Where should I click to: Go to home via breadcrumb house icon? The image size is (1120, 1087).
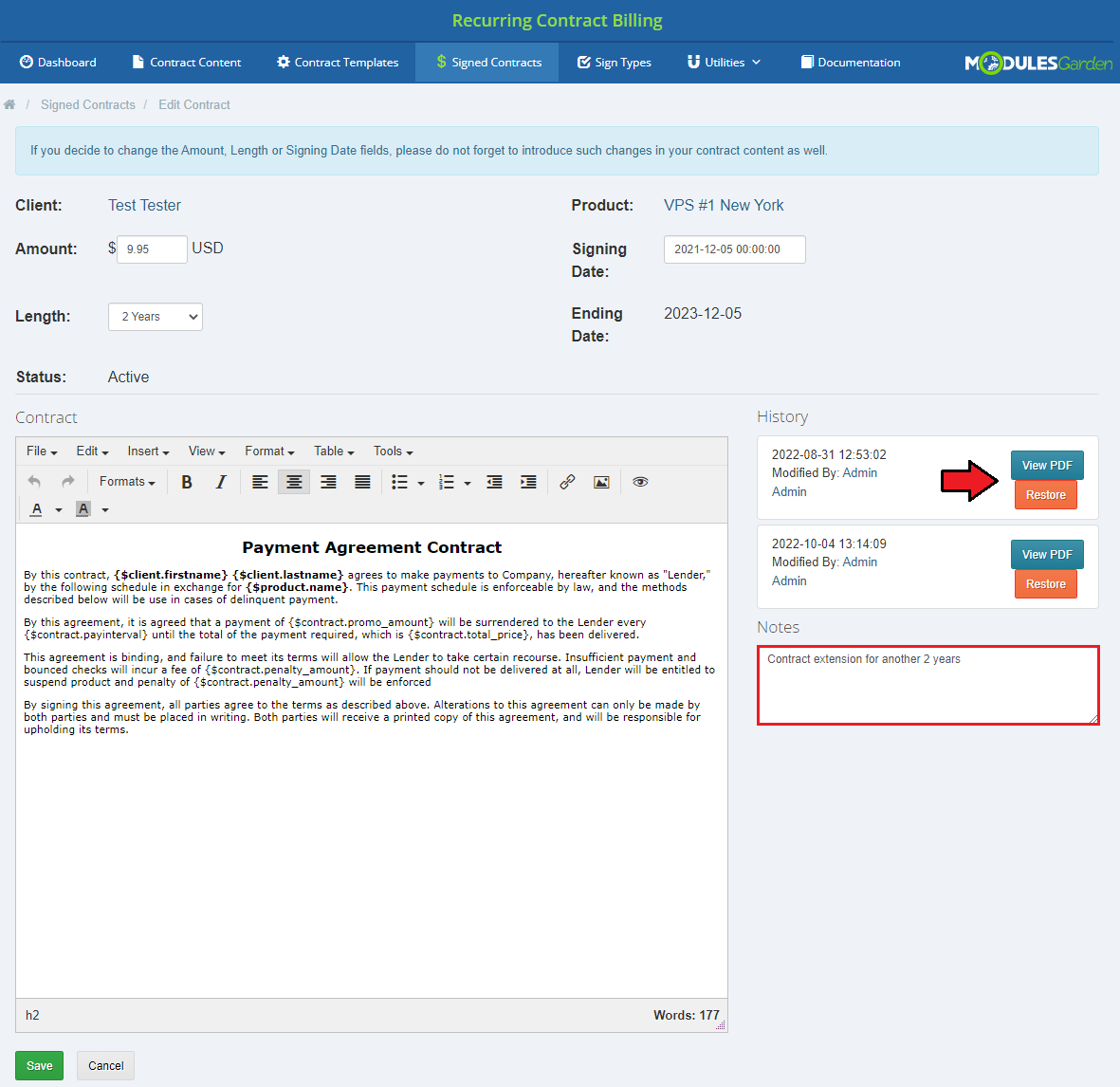click(9, 105)
